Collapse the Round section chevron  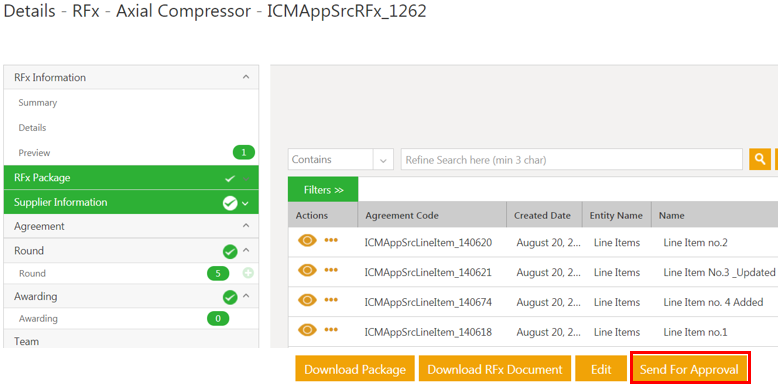coord(247,251)
